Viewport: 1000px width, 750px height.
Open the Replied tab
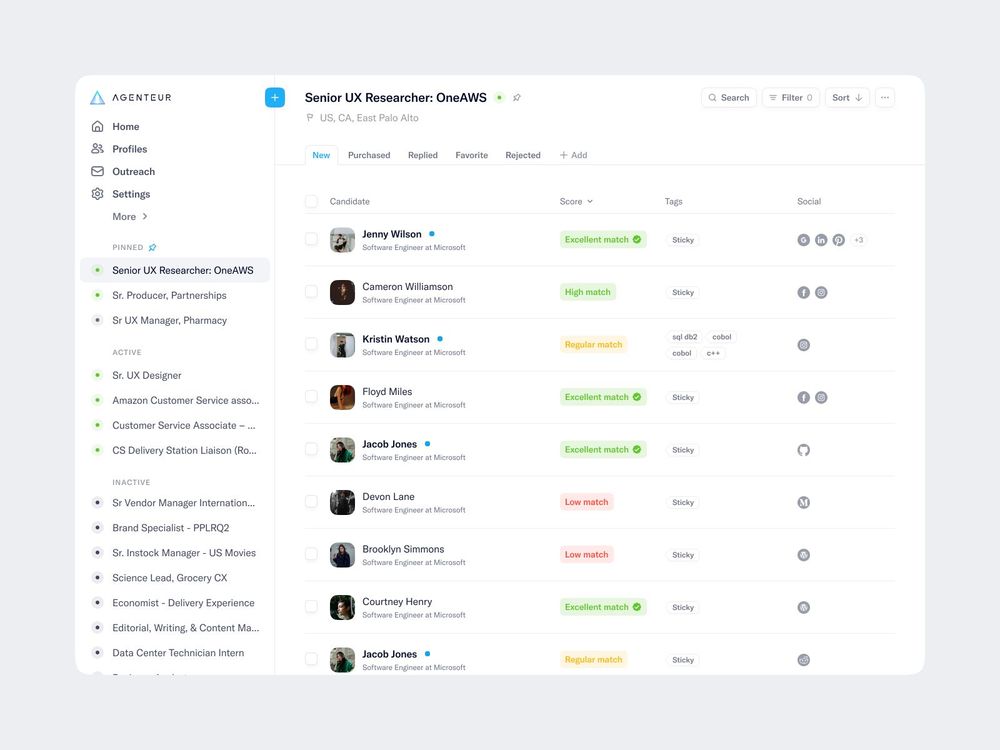[423, 155]
